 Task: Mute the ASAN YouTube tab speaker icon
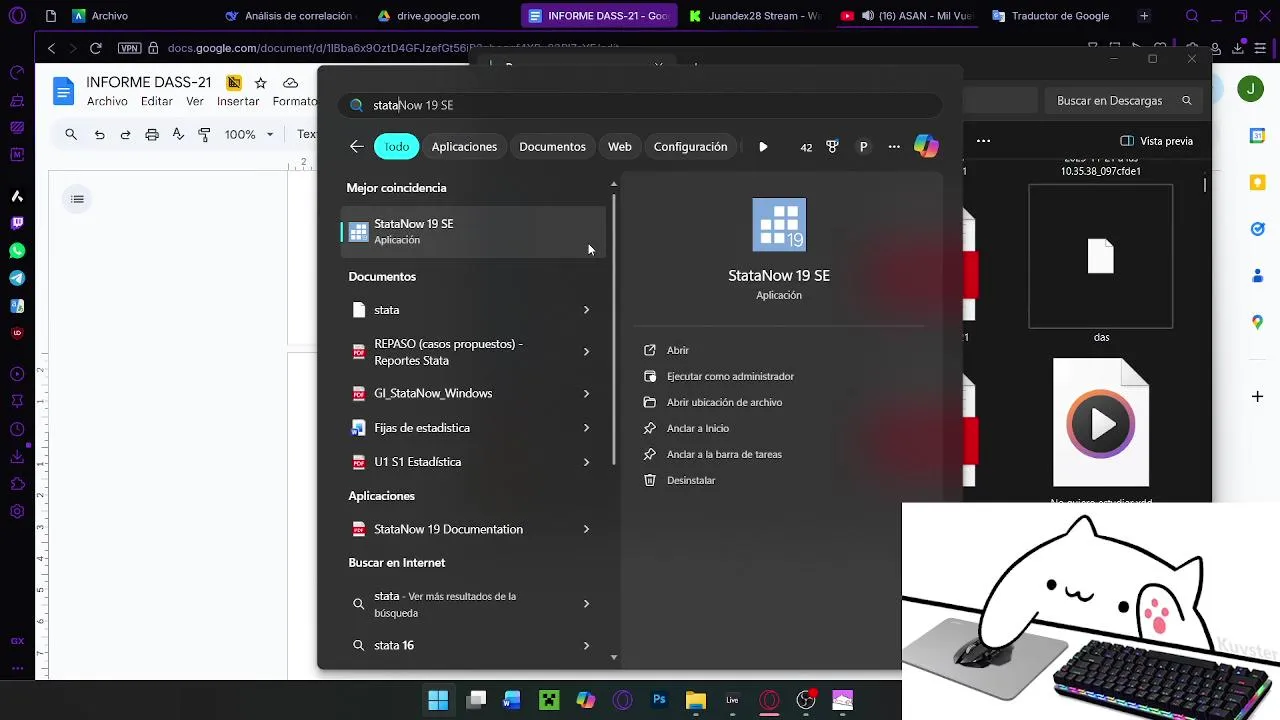point(867,16)
